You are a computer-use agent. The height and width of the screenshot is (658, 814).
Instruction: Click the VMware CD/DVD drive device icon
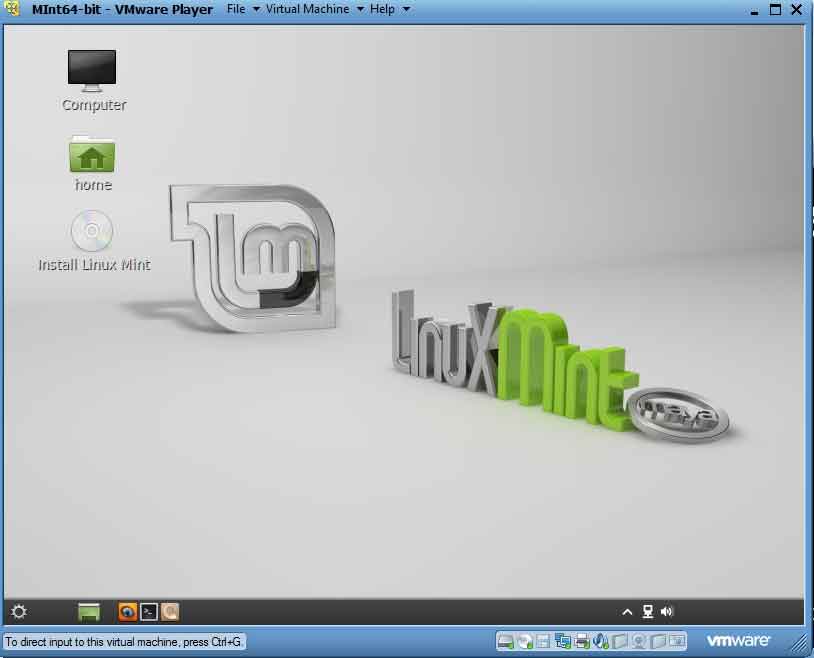point(525,641)
